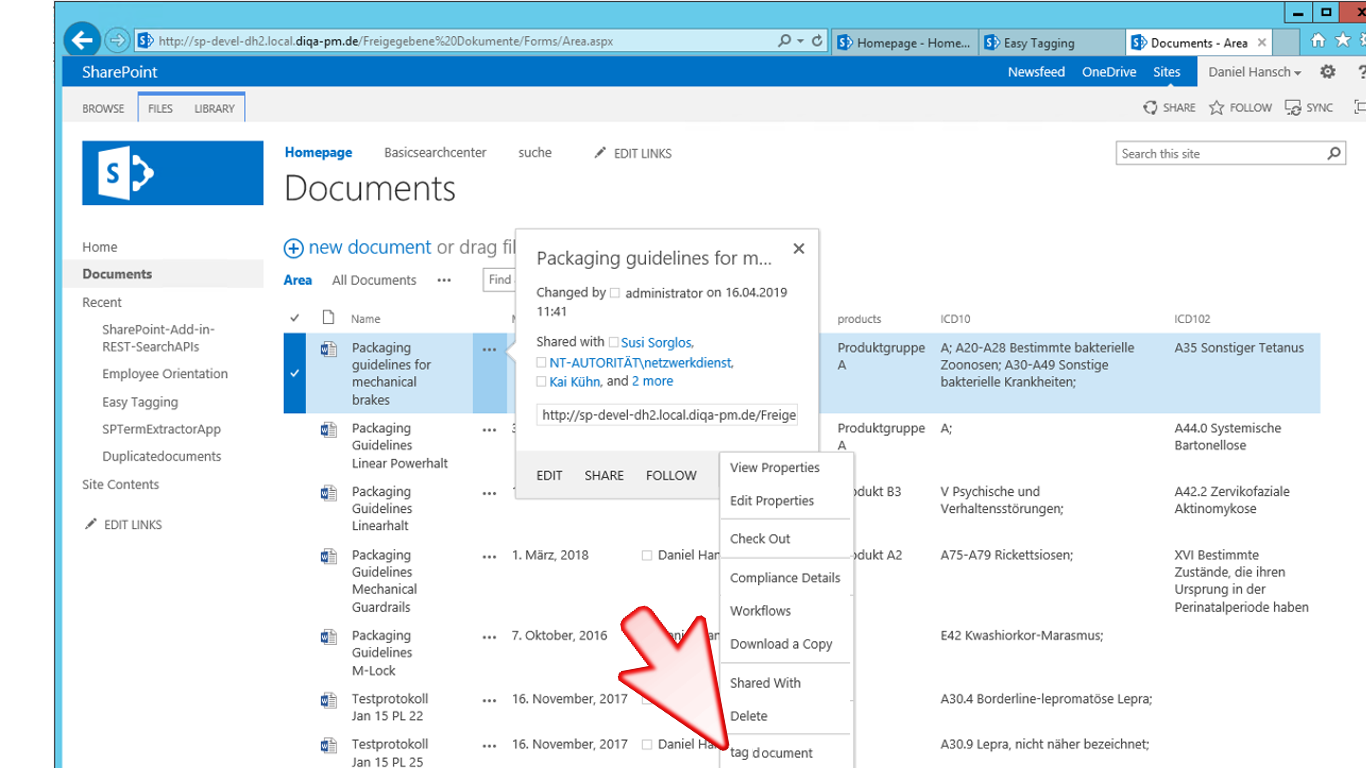Open ellipsis for Packaging Guidelines Linearhalt

[x=489, y=492]
